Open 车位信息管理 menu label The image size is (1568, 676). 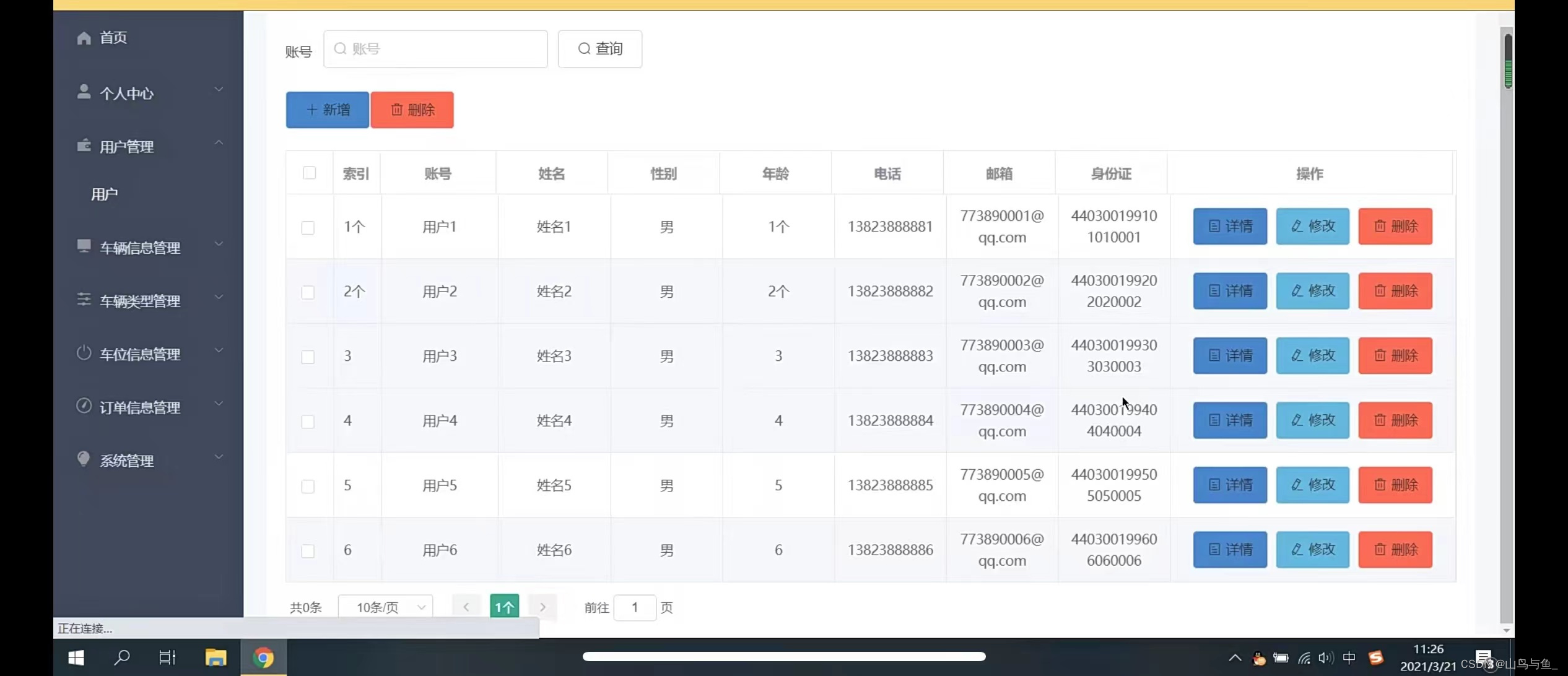(x=140, y=354)
